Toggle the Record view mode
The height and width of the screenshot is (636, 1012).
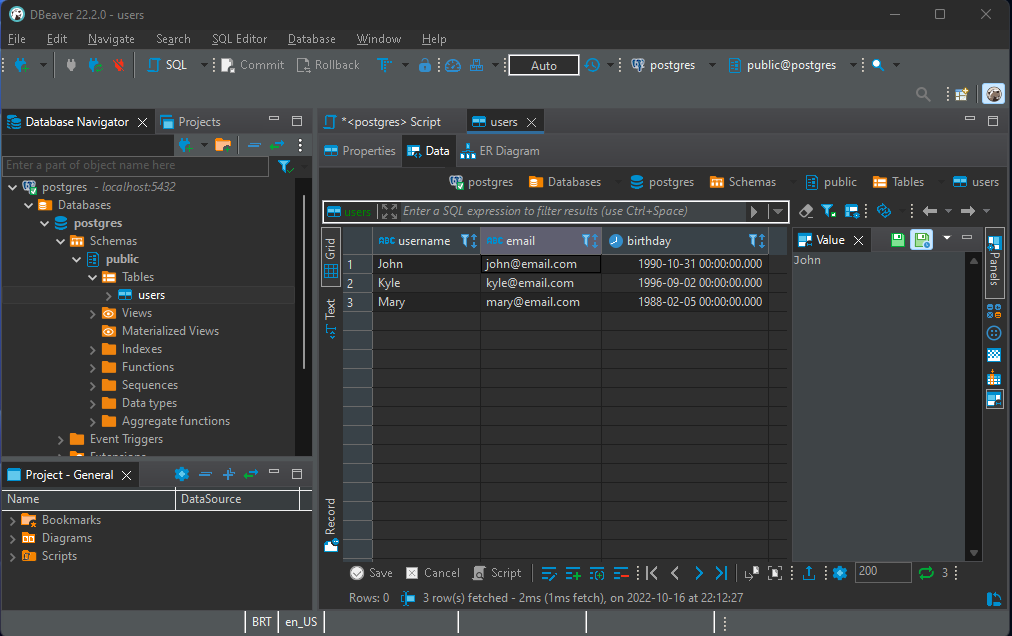click(x=330, y=525)
